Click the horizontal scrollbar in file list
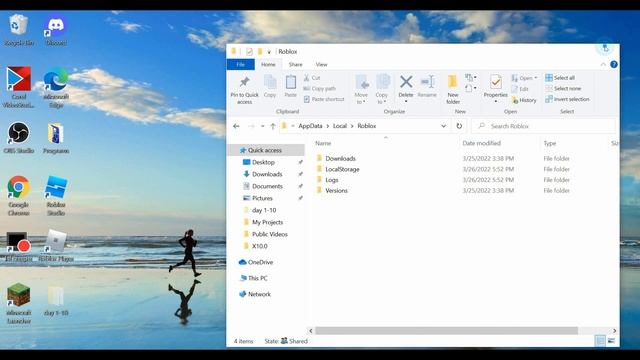Image resolution: width=640 pixels, height=360 pixels. point(446,331)
